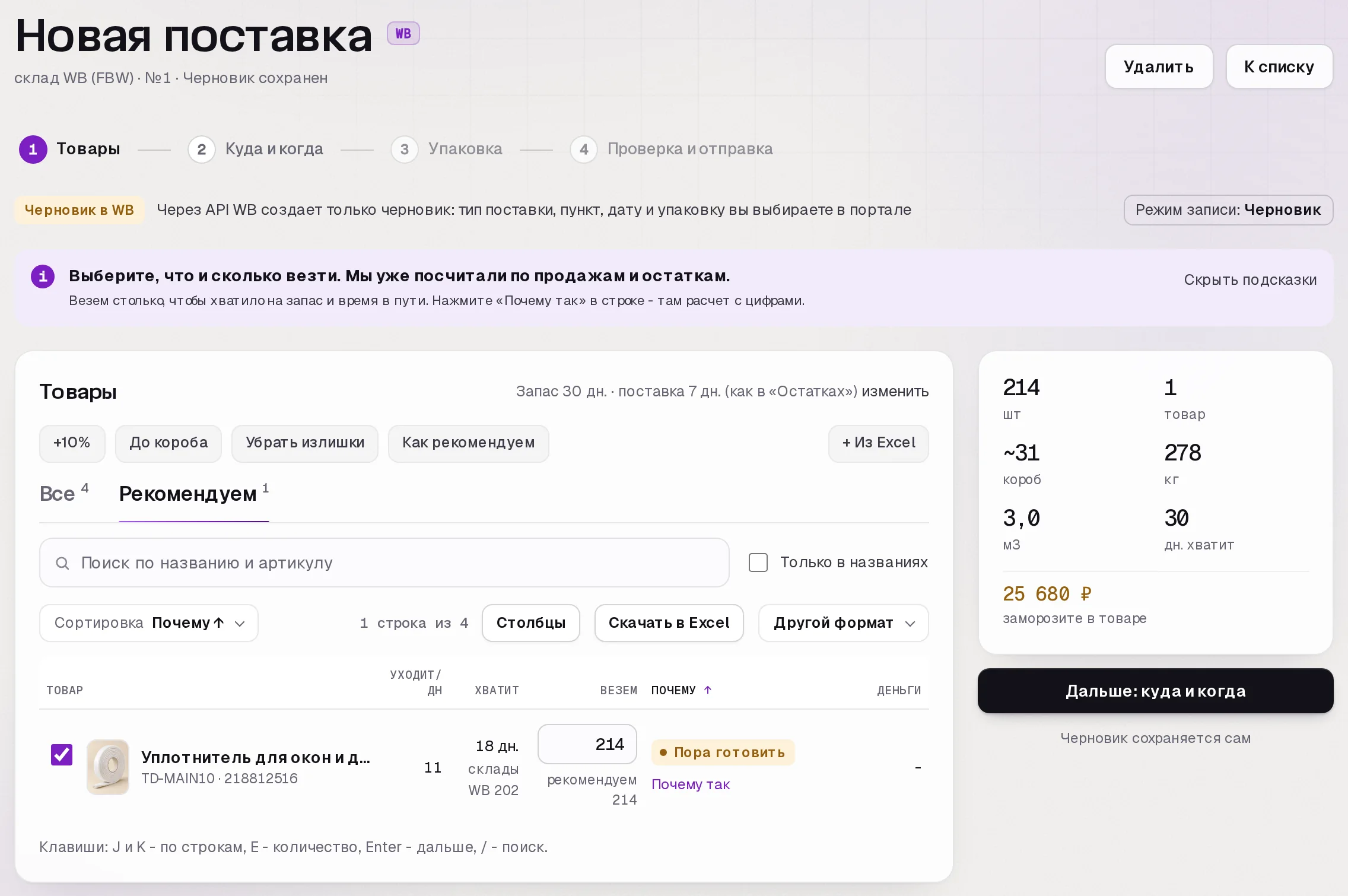Click the ВЕЗЕМ column header
This screenshot has width=1348, height=896.
[x=618, y=690]
